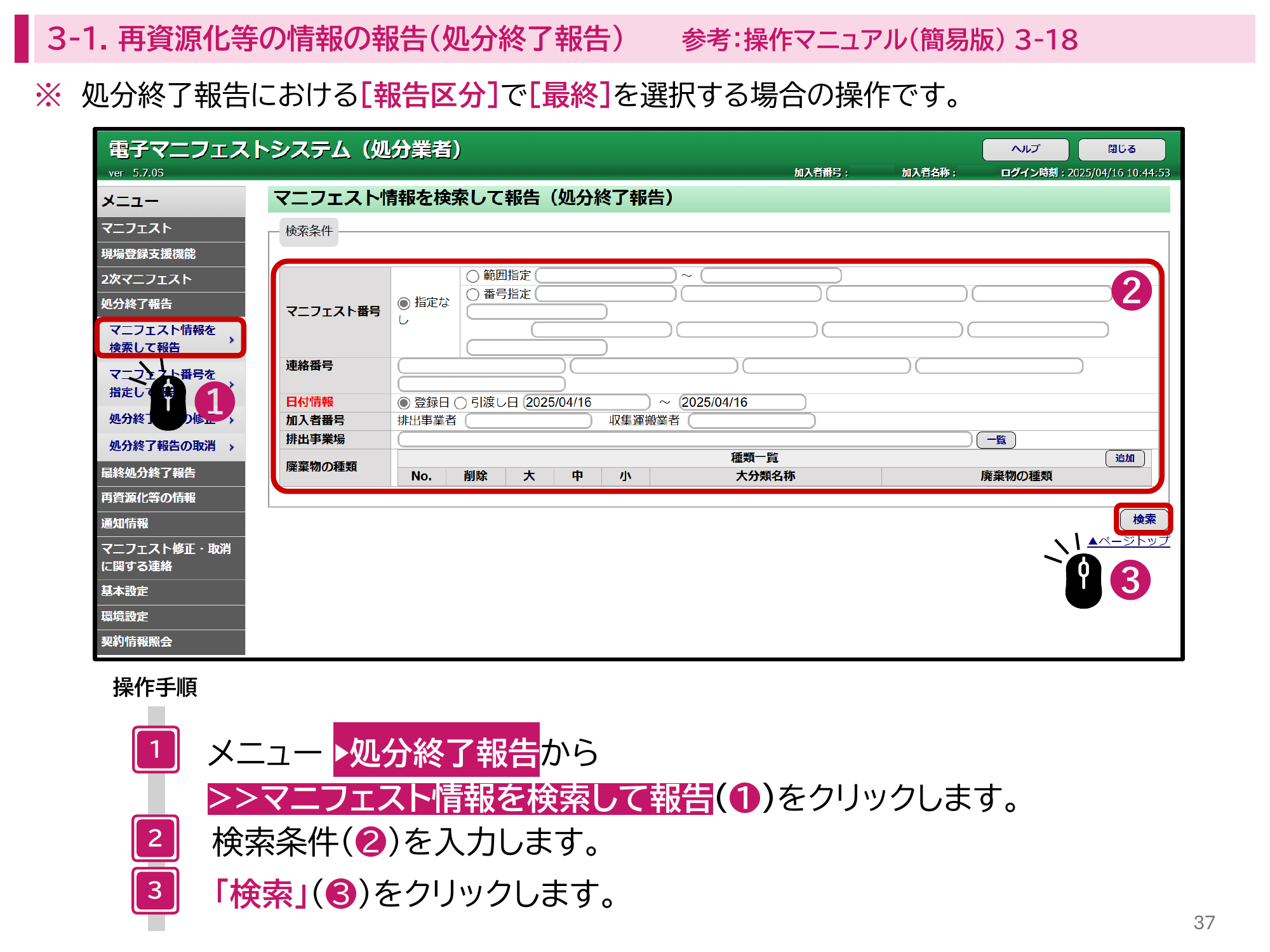Click the No. column header
The height and width of the screenshot is (952, 1270).
click(421, 476)
